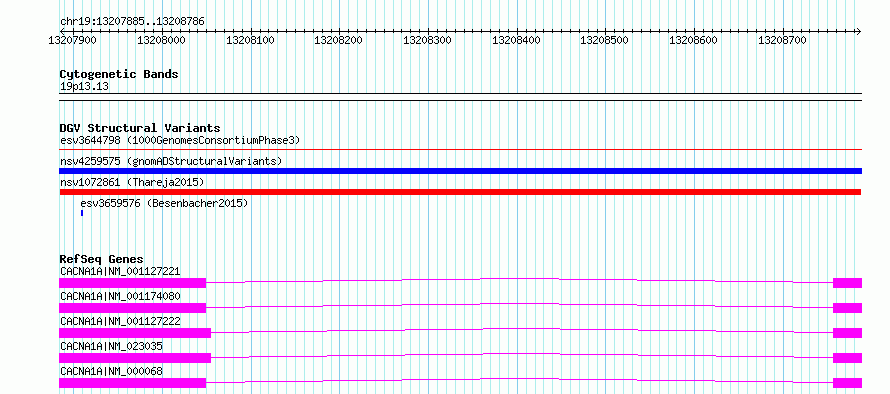Select the left exon block of NM_023035
This screenshot has width=890, height=394.
pos(135,358)
